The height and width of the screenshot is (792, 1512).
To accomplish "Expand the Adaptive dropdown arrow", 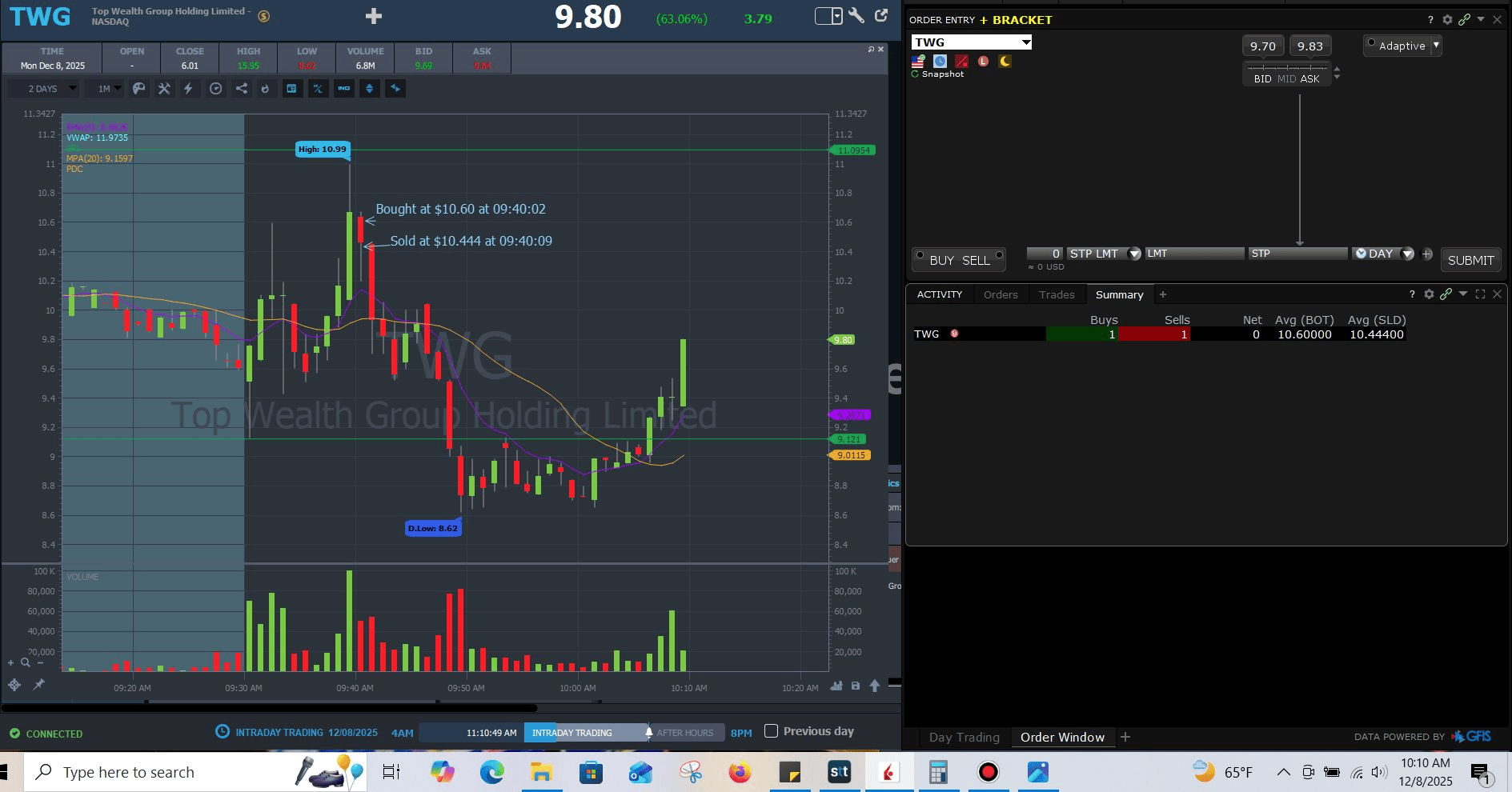I will pos(1437,46).
